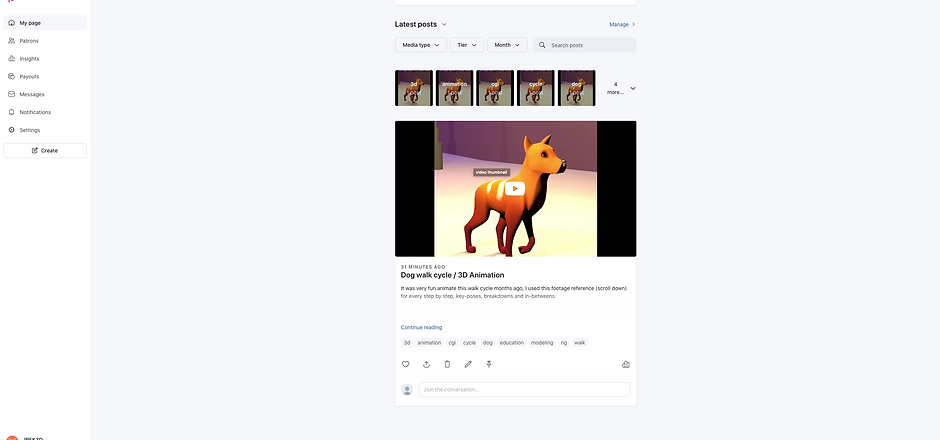The image size is (940, 440).
Task: Click the Join the conversation comment field
Action: click(x=525, y=390)
